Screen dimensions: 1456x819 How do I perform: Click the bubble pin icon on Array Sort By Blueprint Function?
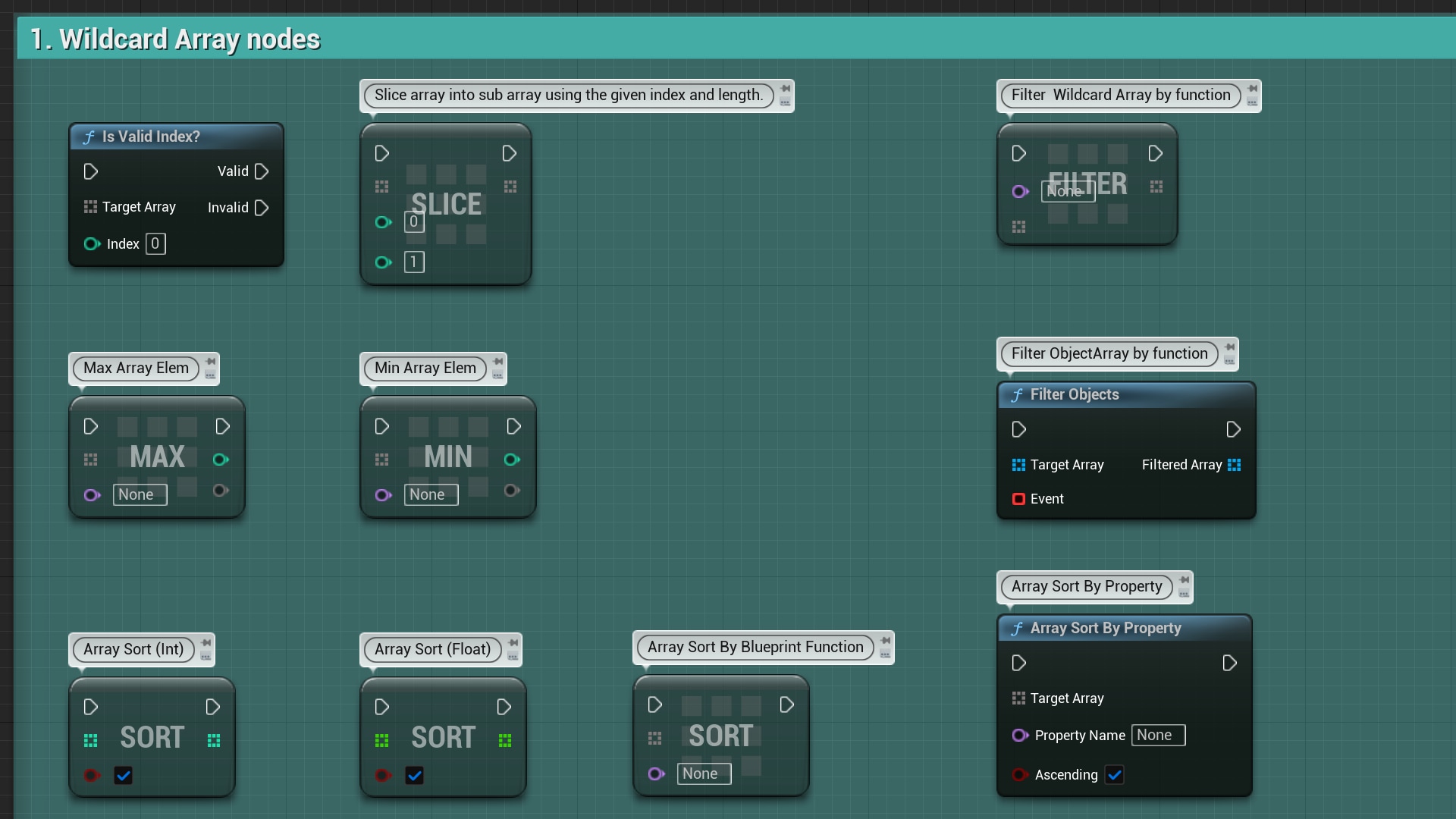pos(886,641)
